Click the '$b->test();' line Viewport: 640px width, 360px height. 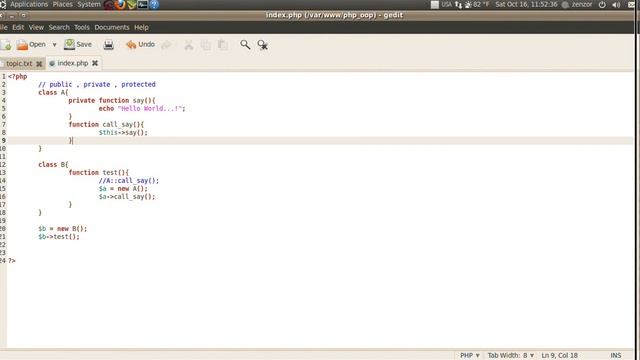point(59,237)
